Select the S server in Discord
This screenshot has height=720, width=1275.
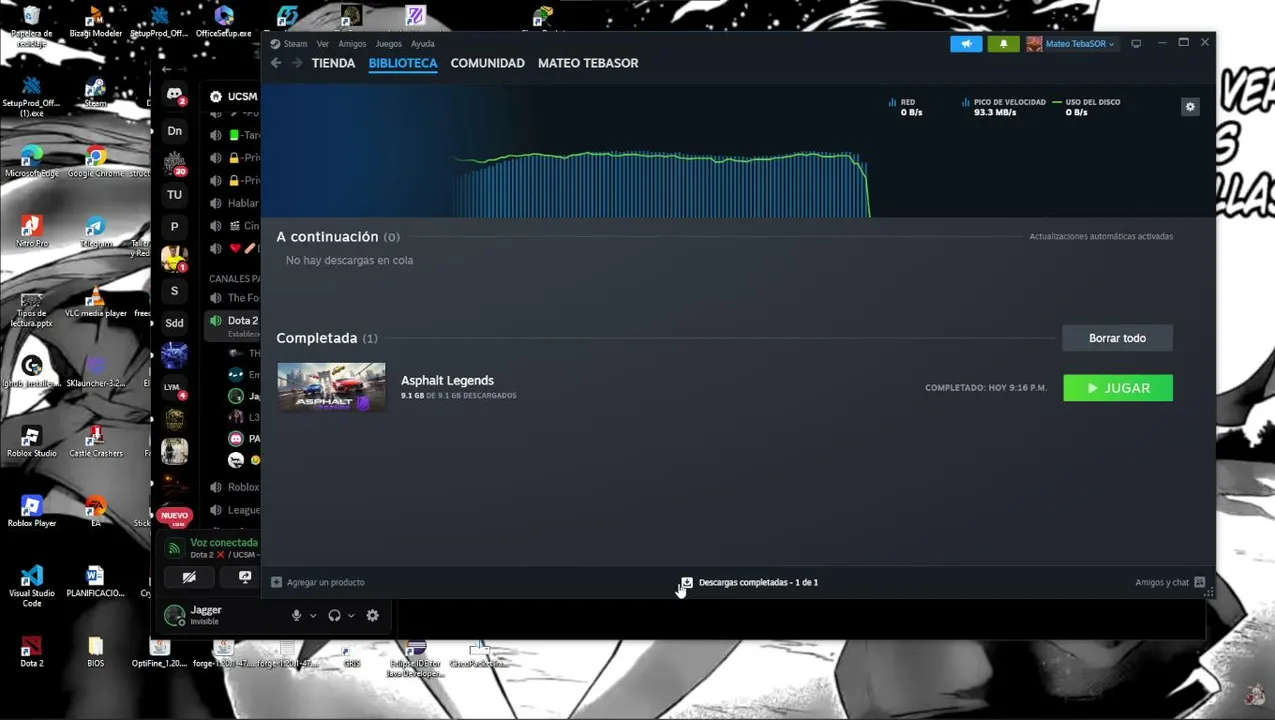[174, 291]
